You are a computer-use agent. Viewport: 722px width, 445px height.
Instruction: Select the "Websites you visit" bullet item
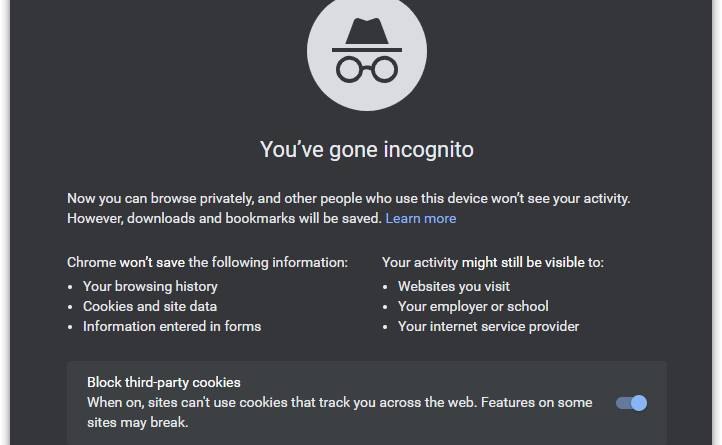point(455,286)
